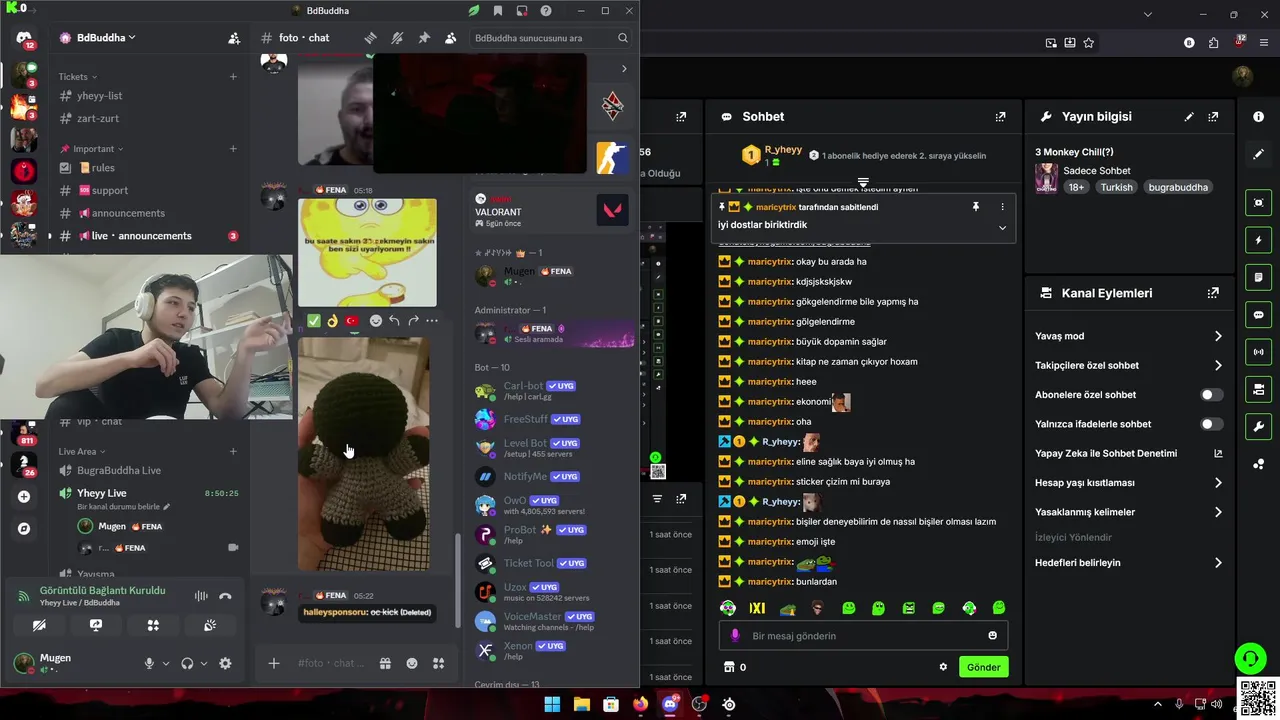Turn on camera in Discord voice panel
The width and height of the screenshot is (1280, 720).
pyautogui.click(x=39, y=625)
